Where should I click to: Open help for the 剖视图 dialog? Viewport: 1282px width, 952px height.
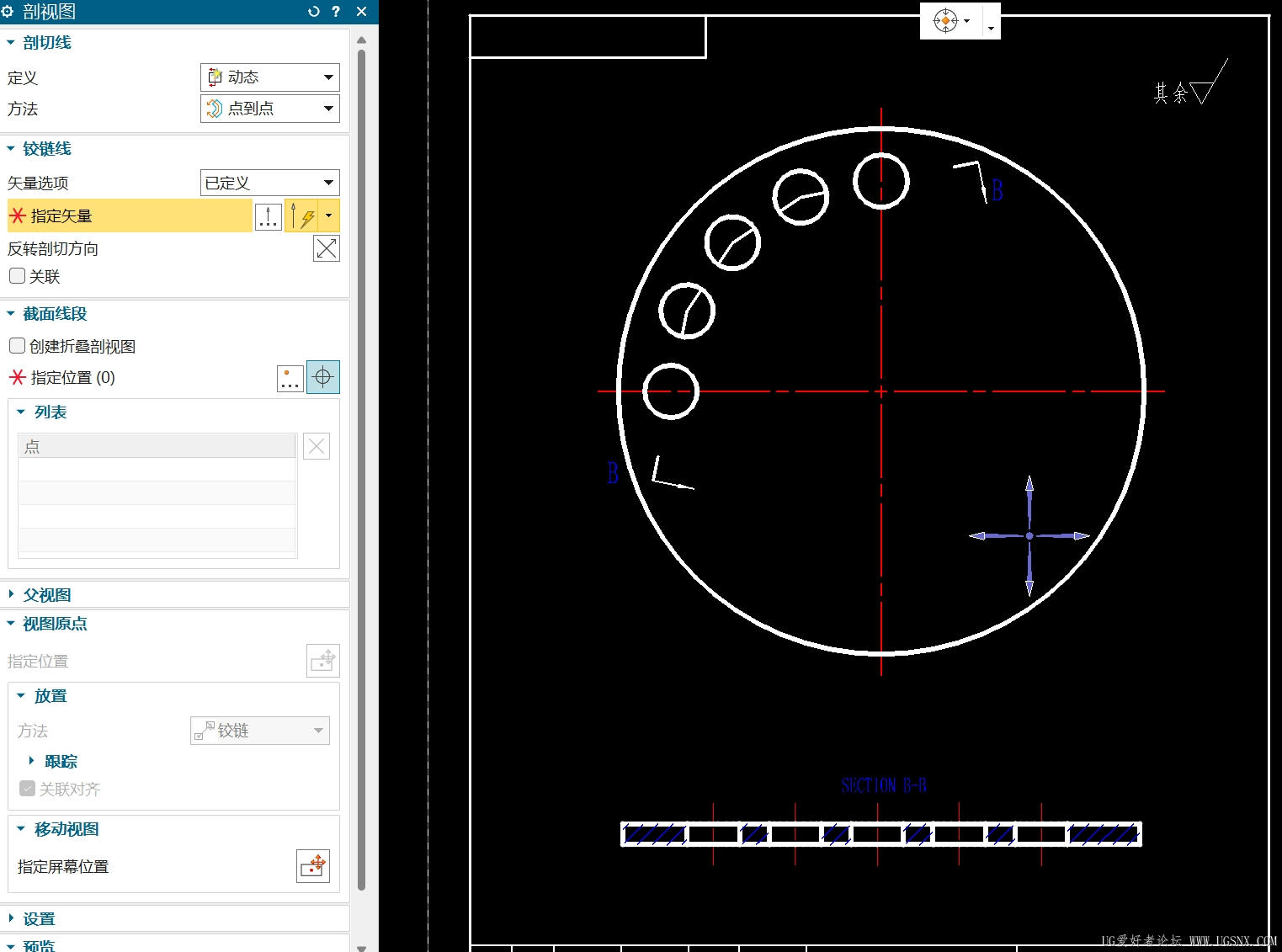pos(336,12)
